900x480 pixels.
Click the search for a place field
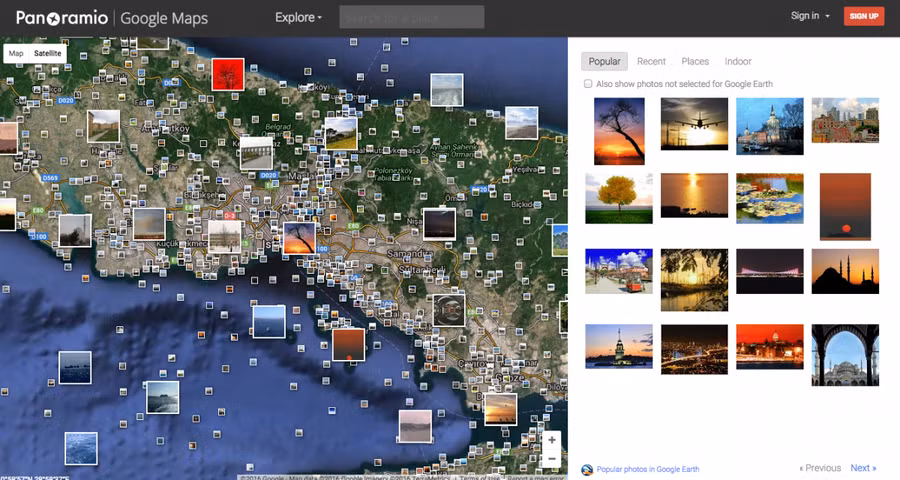411,17
